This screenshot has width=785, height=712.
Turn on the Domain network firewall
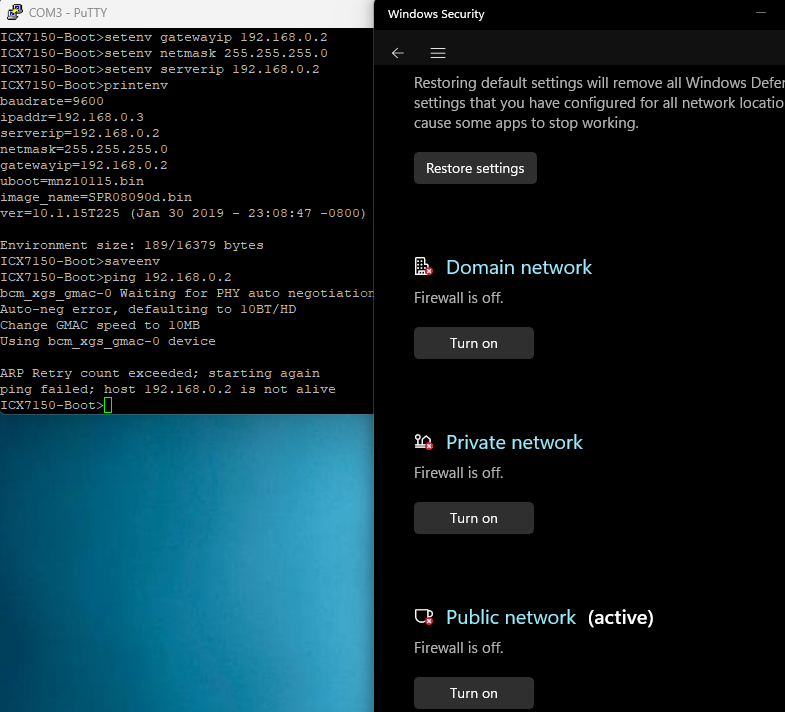coord(473,343)
